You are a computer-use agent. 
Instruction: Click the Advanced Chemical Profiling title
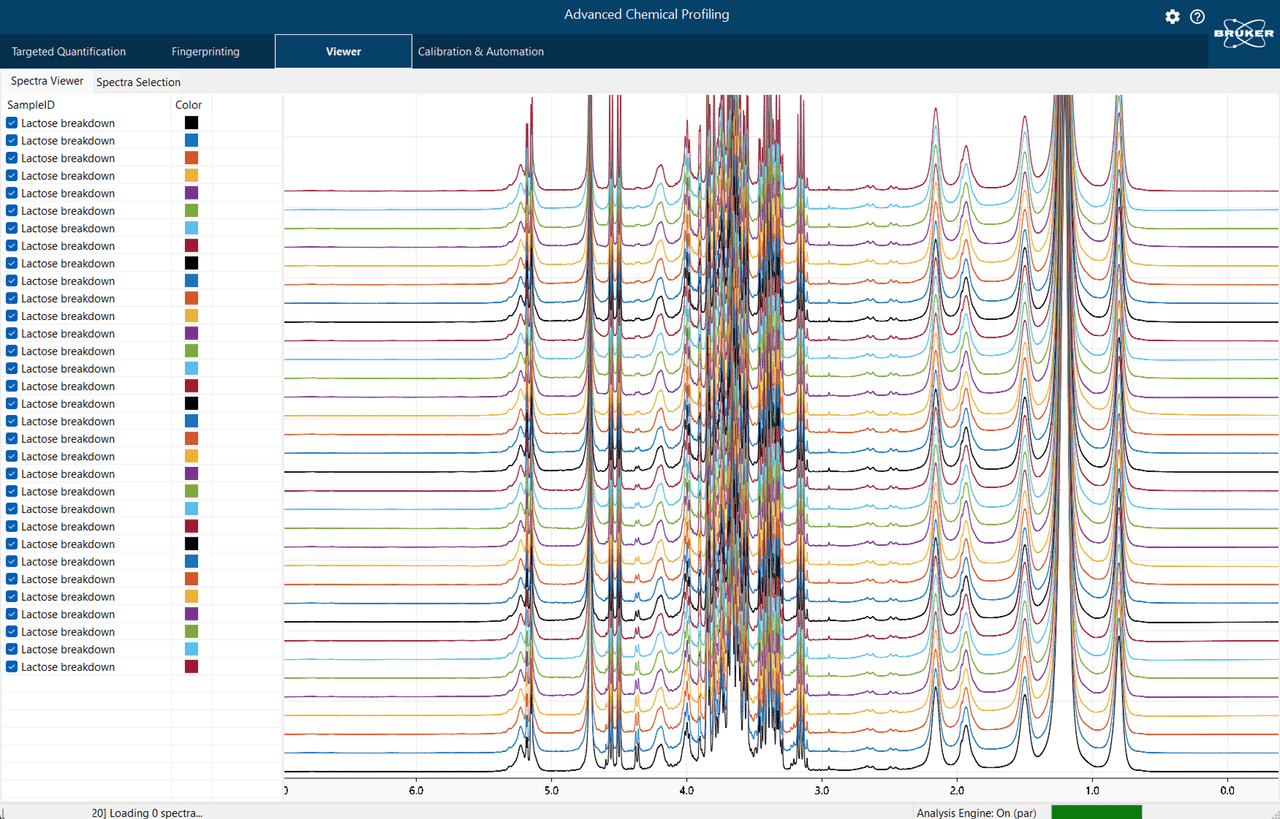[647, 15]
